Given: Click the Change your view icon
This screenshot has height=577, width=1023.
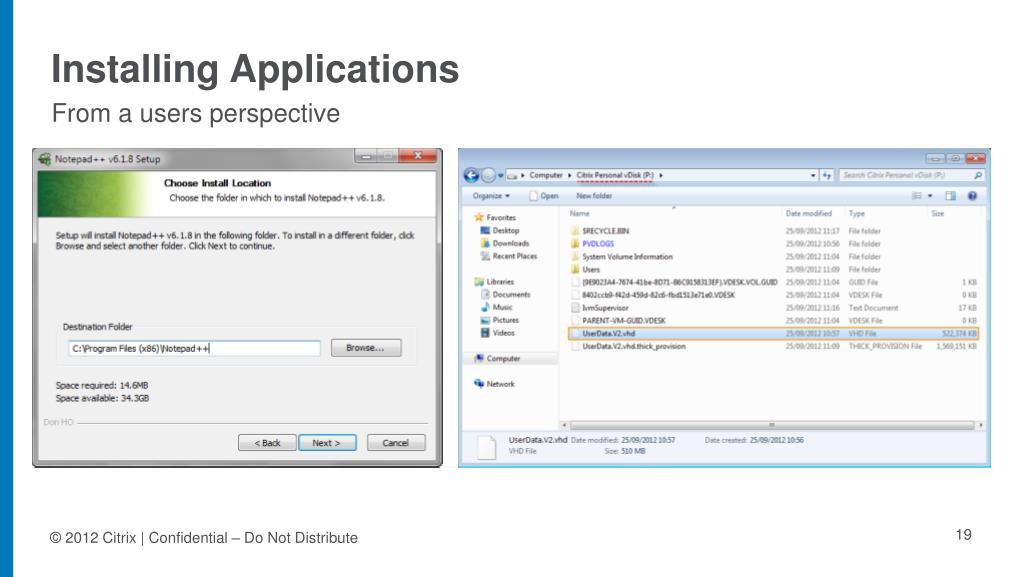Looking at the screenshot, I should [x=917, y=196].
